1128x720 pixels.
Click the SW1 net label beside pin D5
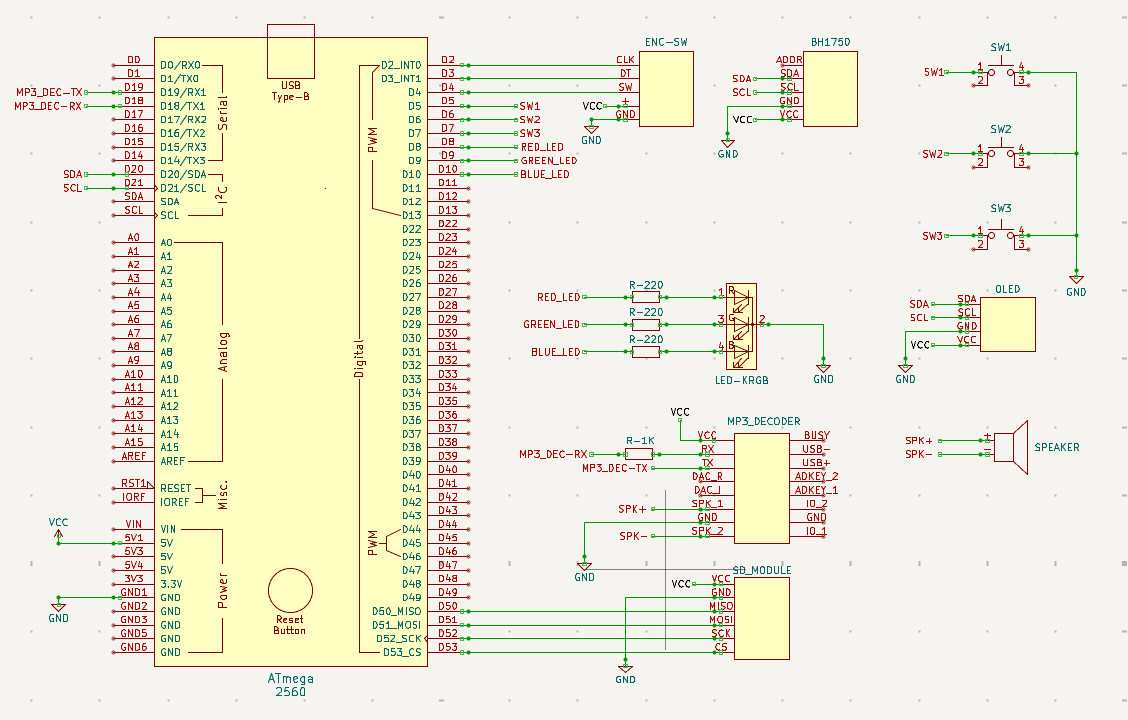529,106
